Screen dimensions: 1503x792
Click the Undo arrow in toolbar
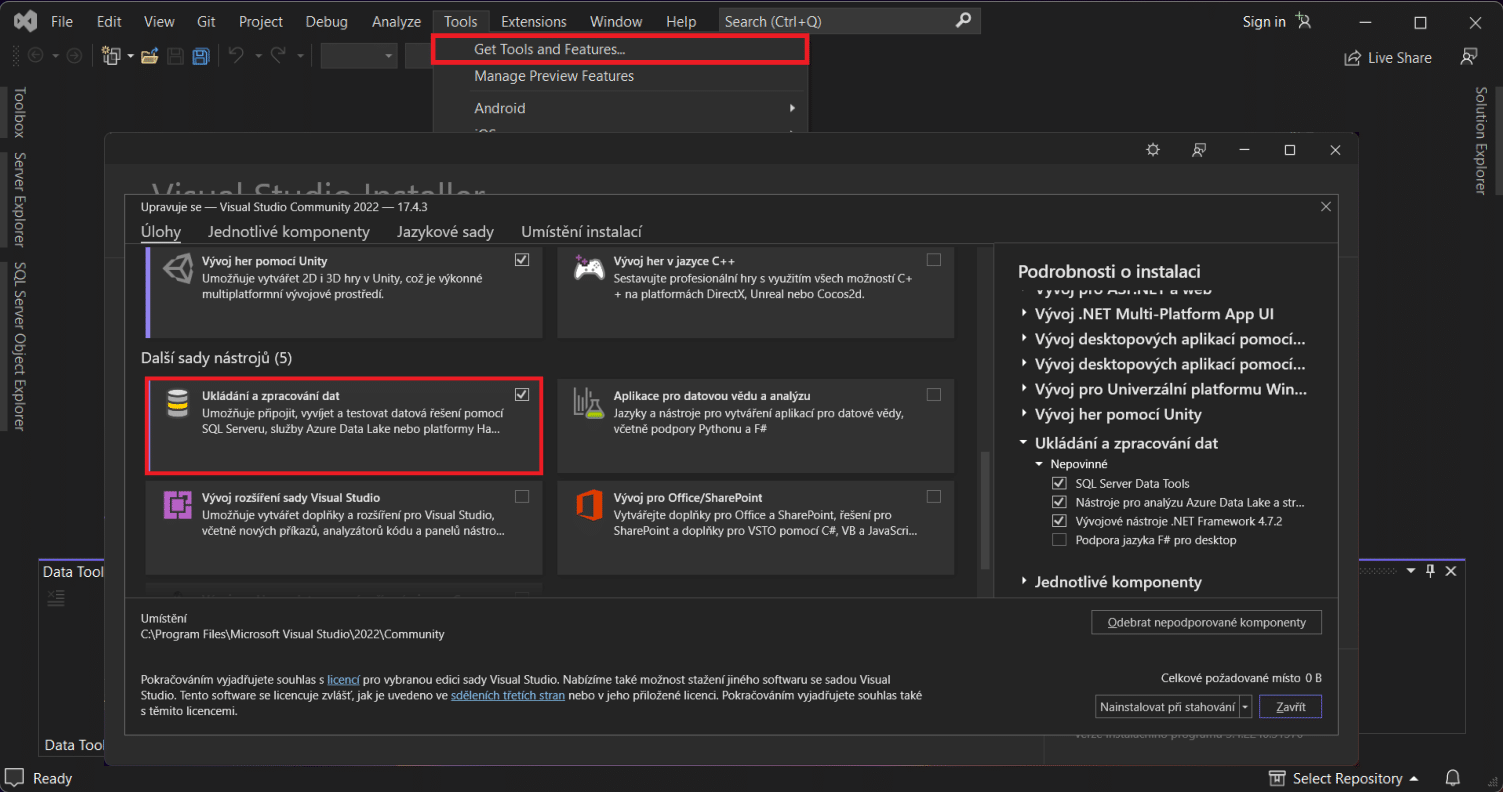coord(236,56)
